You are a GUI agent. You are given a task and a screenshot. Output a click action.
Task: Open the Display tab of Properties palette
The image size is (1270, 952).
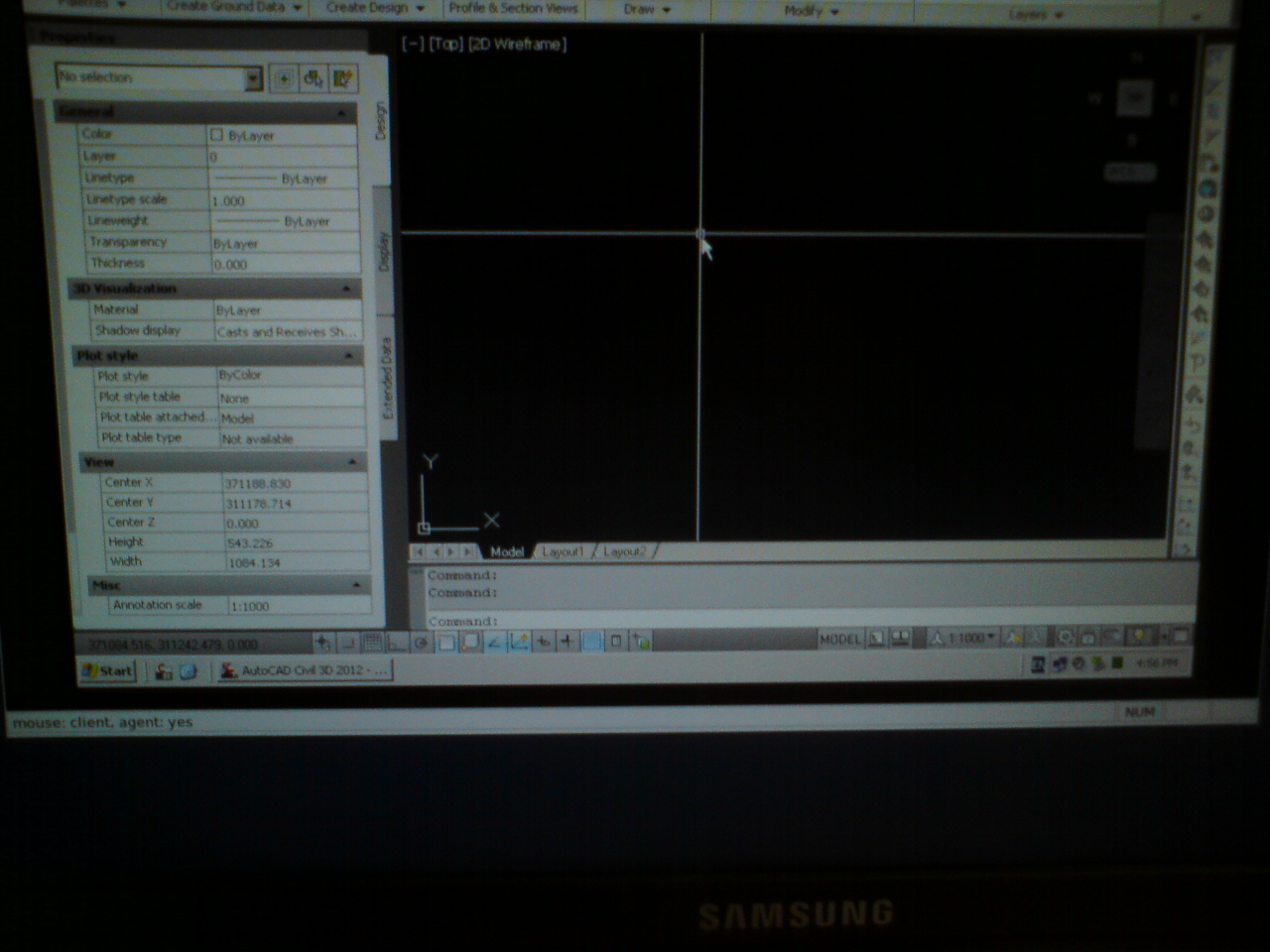tap(383, 251)
